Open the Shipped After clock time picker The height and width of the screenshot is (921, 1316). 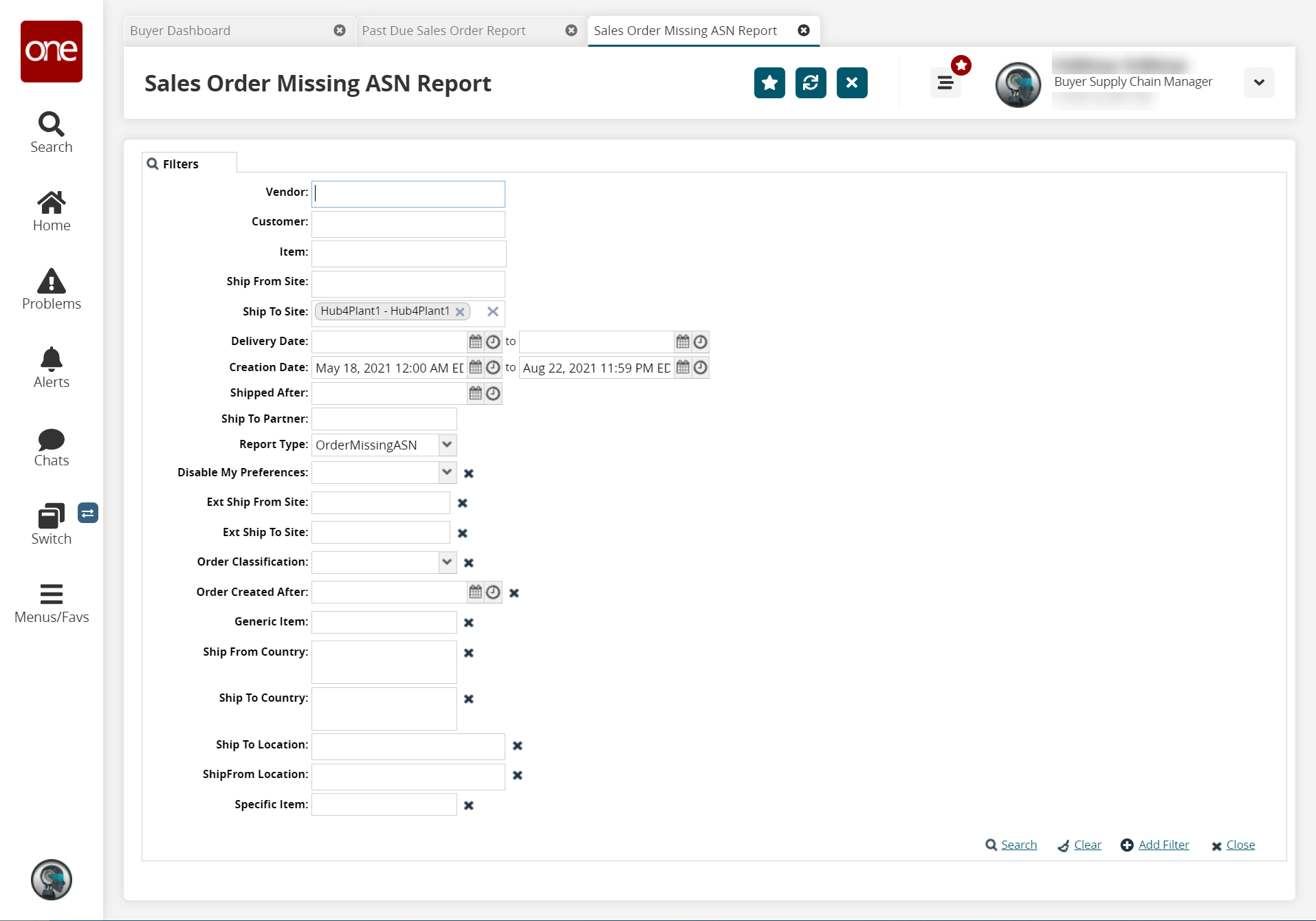[x=493, y=393]
